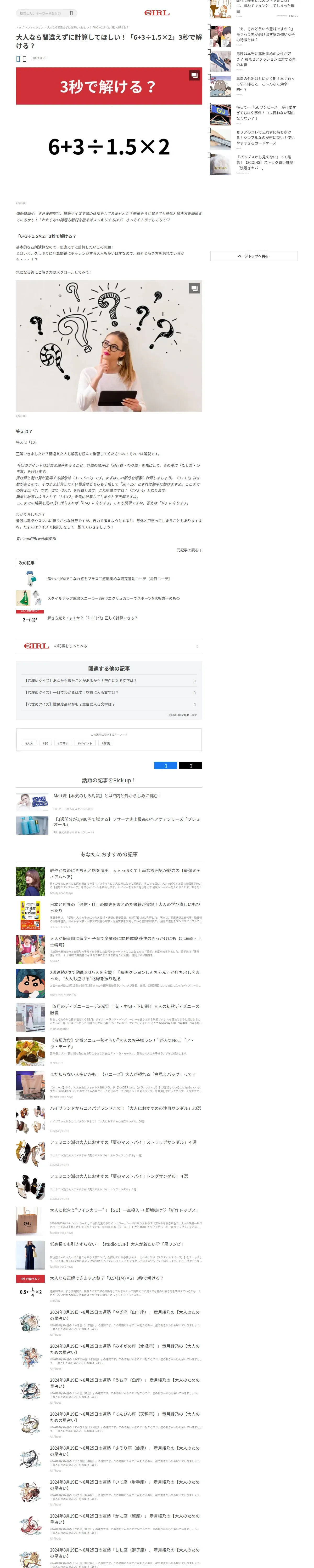Open 'うお座（魚座）' weekly horoscope
This screenshot has height=1568, width=314.
point(125,1383)
